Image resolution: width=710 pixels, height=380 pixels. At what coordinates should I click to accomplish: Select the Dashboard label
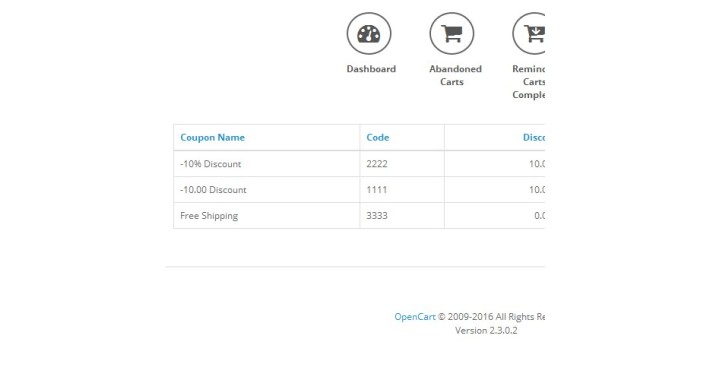coord(371,69)
